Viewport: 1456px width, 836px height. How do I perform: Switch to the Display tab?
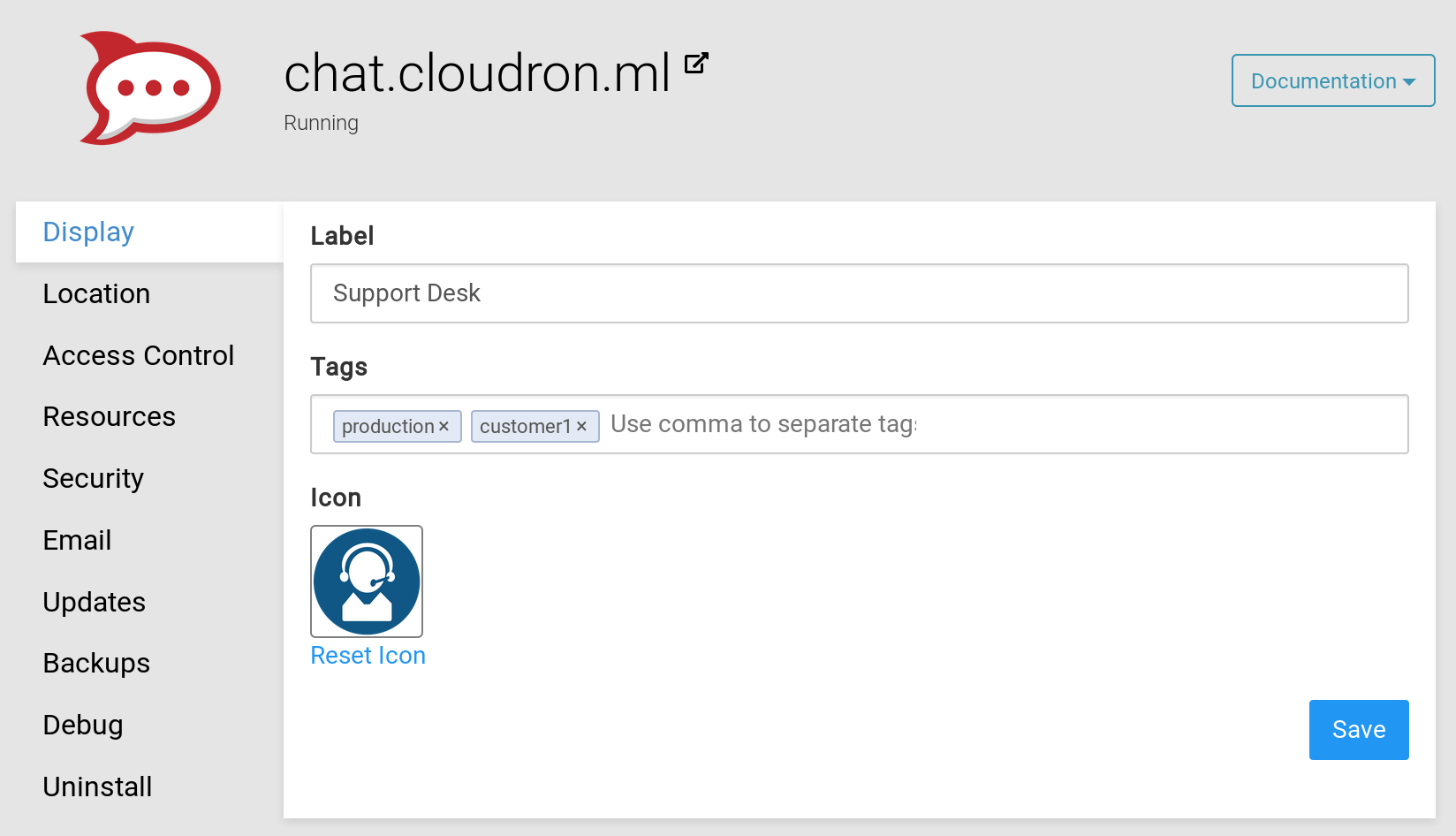coord(88,232)
